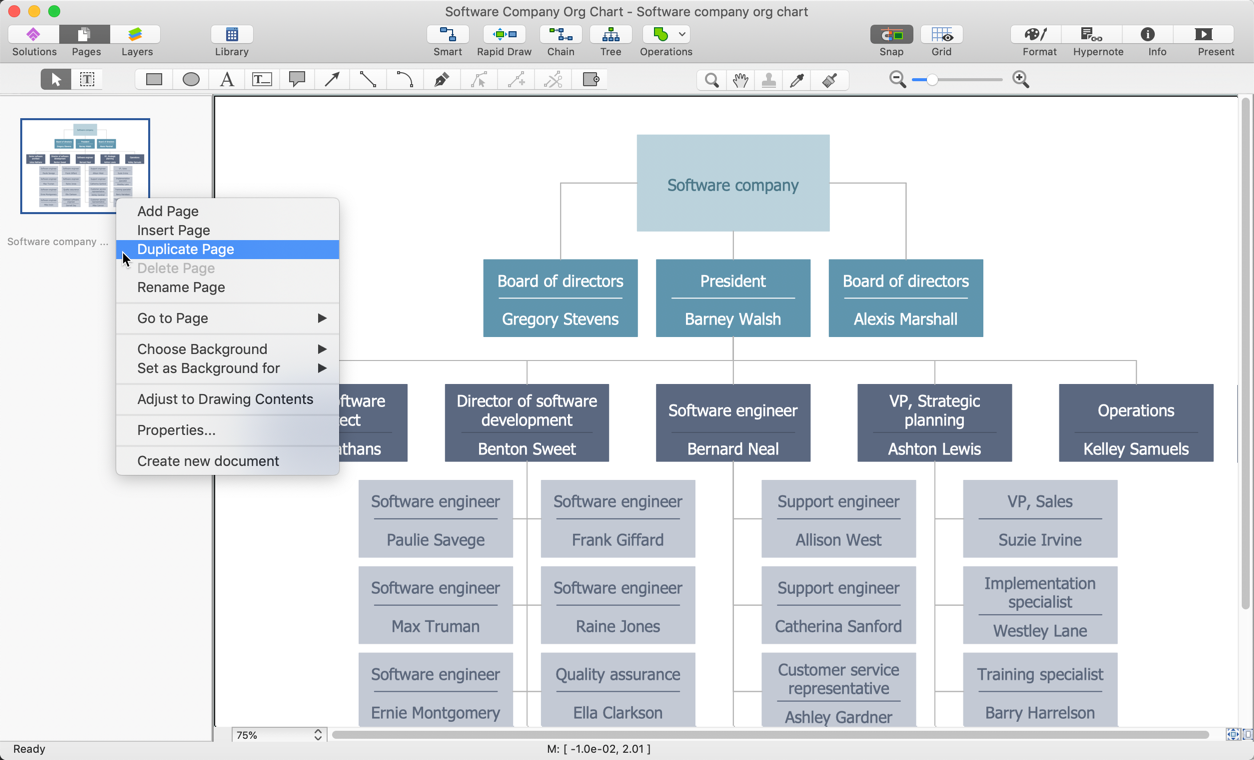This screenshot has width=1254, height=760.
Task: Adjust the zoom slider handle
Action: (x=932, y=79)
